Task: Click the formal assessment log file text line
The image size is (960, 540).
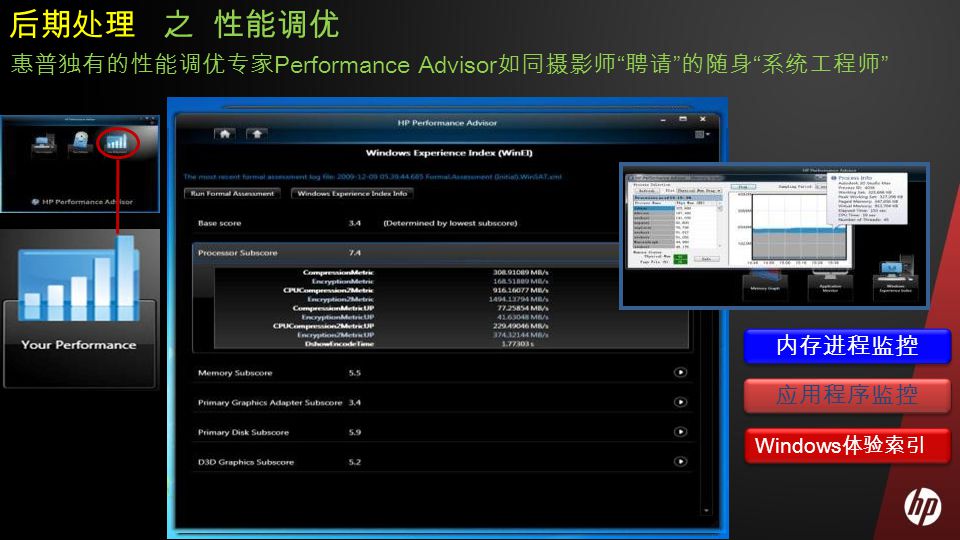Action: coord(372,177)
